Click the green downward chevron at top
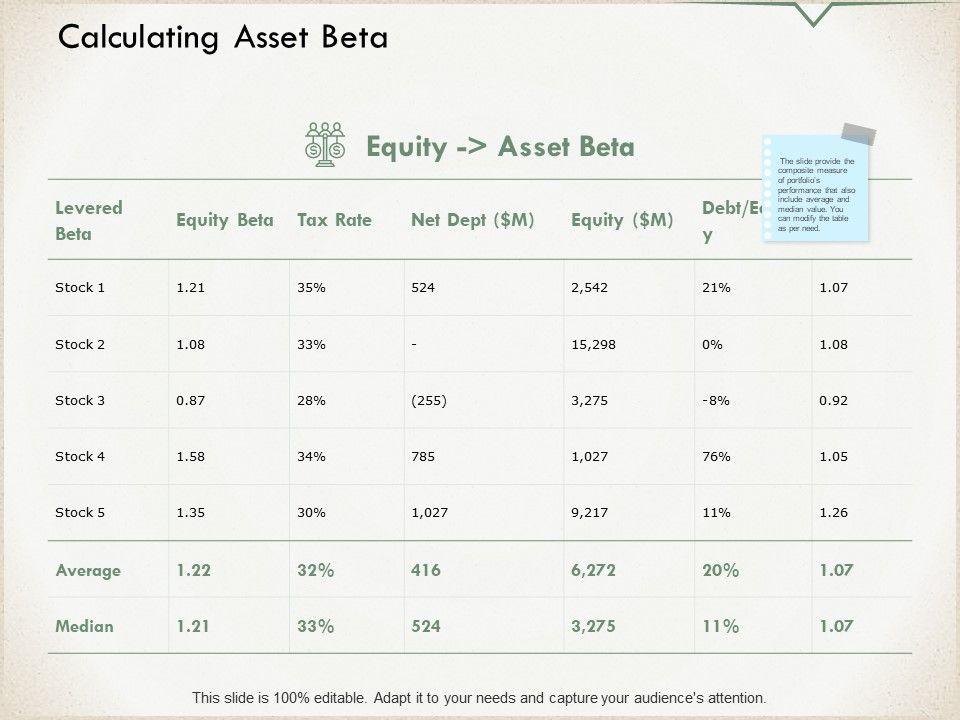 coord(817,14)
